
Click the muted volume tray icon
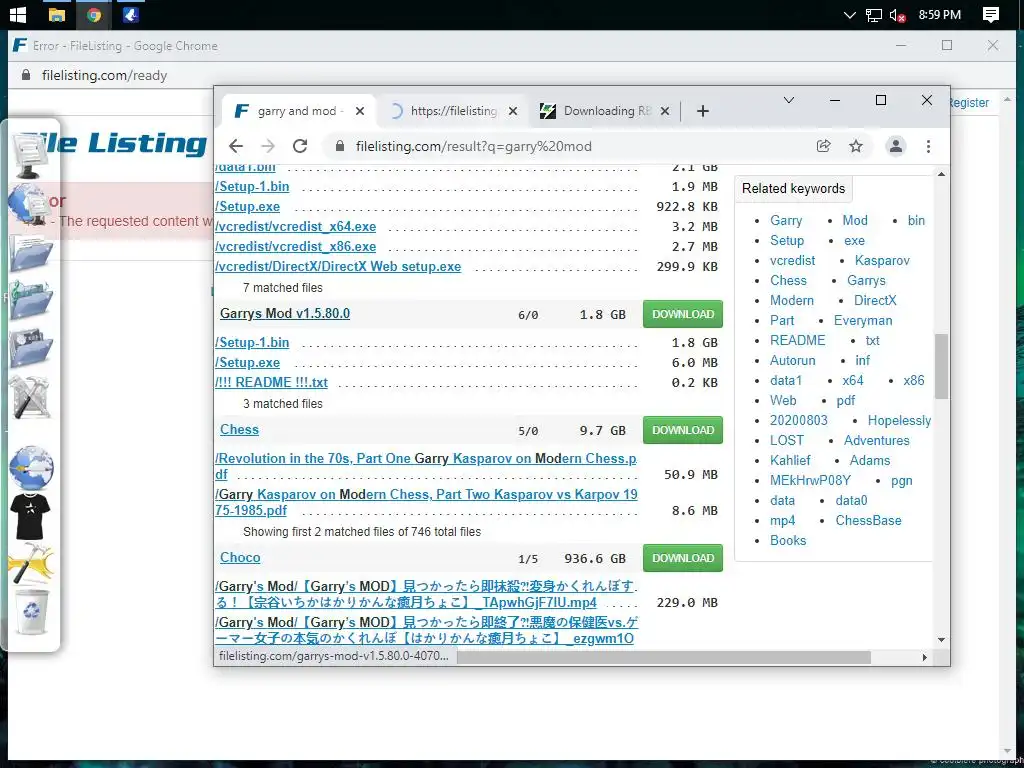pos(897,15)
